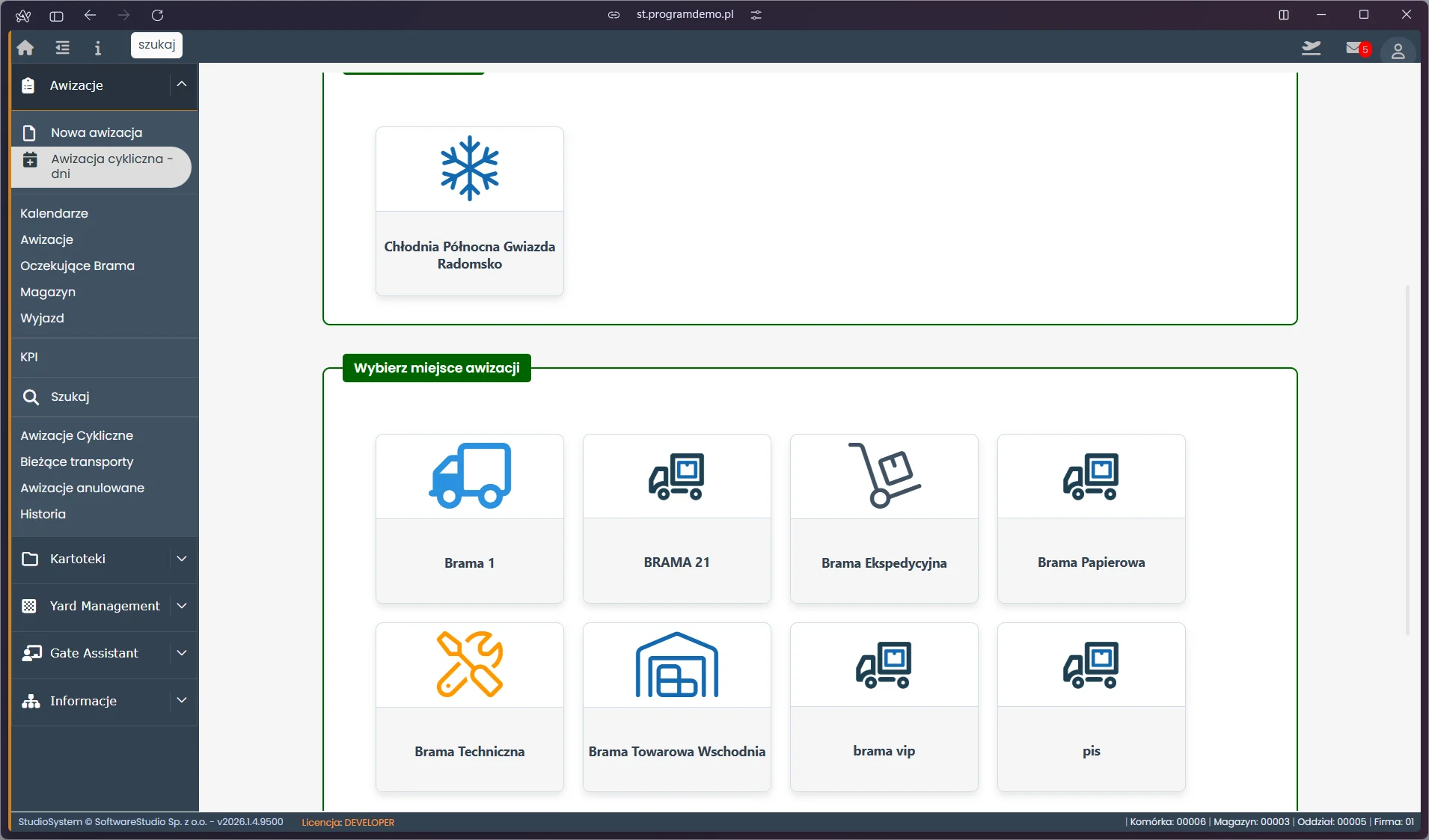Select Brama Papierowa truck icon
The width and height of the screenshot is (1429, 840).
[x=1092, y=476]
